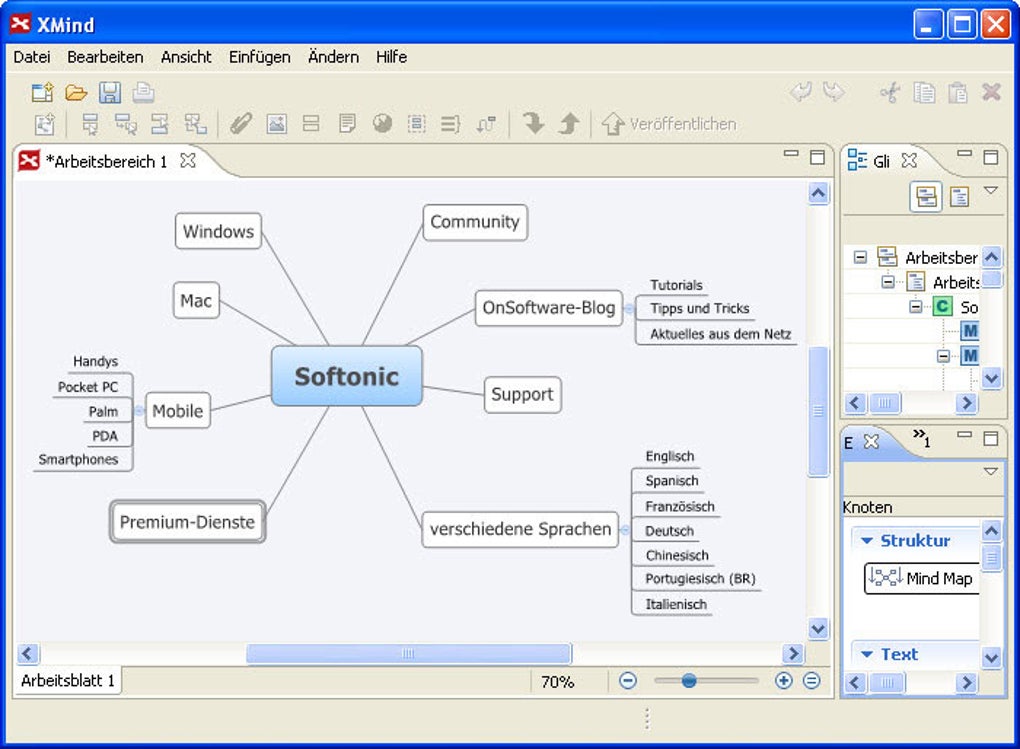1020x749 pixels.
Task: Delete the selected topic with the X icon
Action: [991, 92]
